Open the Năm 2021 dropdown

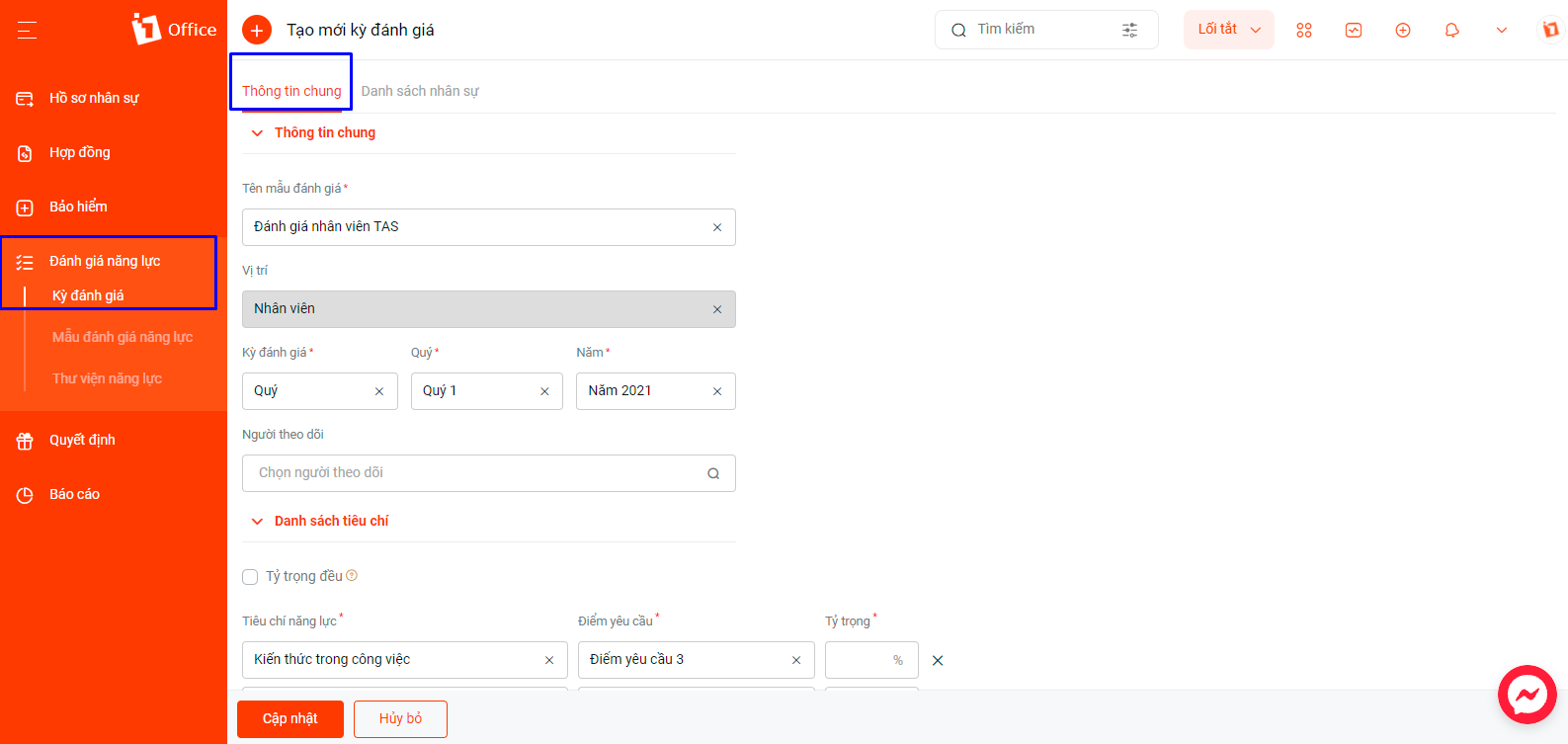tap(656, 391)
